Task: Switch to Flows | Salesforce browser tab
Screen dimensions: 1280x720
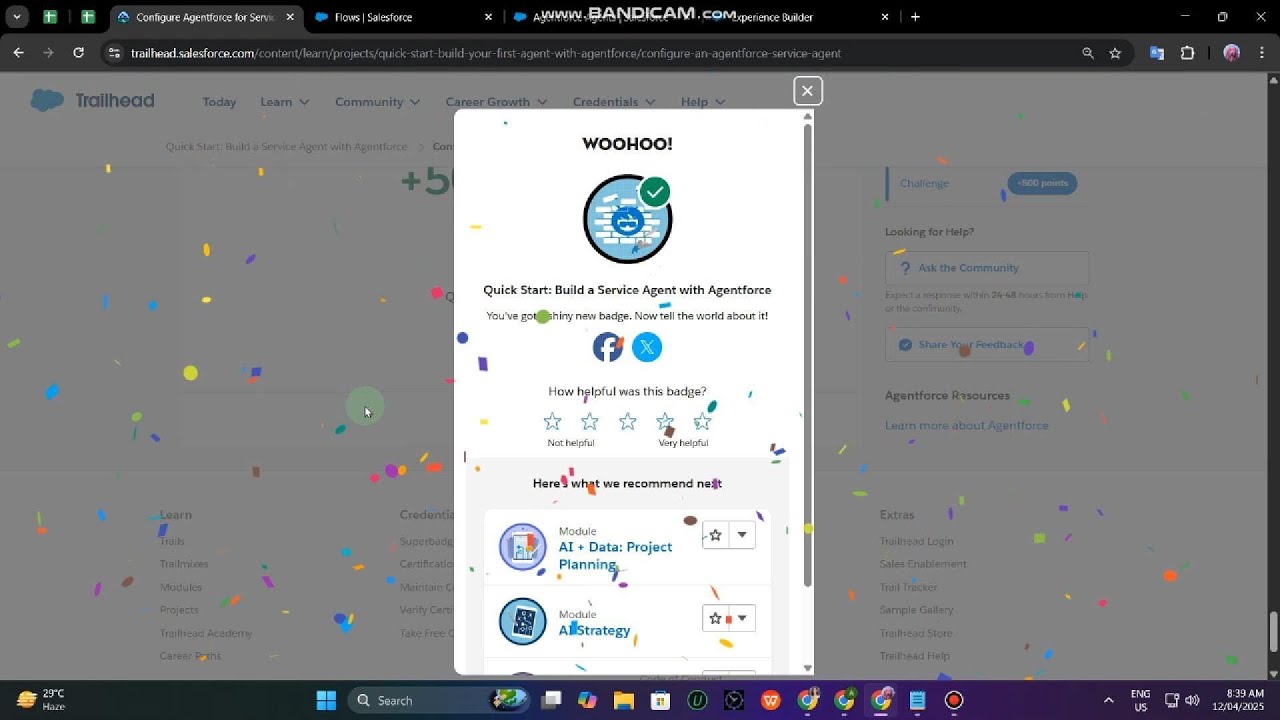Action: click(403, 17)
